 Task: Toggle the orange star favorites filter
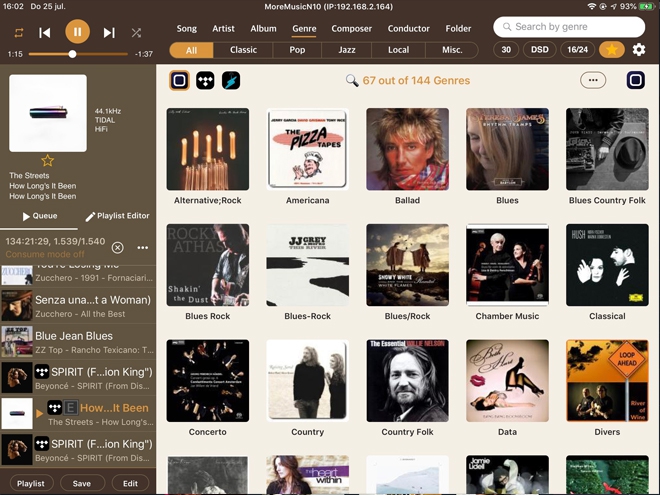tap(612, 50)
